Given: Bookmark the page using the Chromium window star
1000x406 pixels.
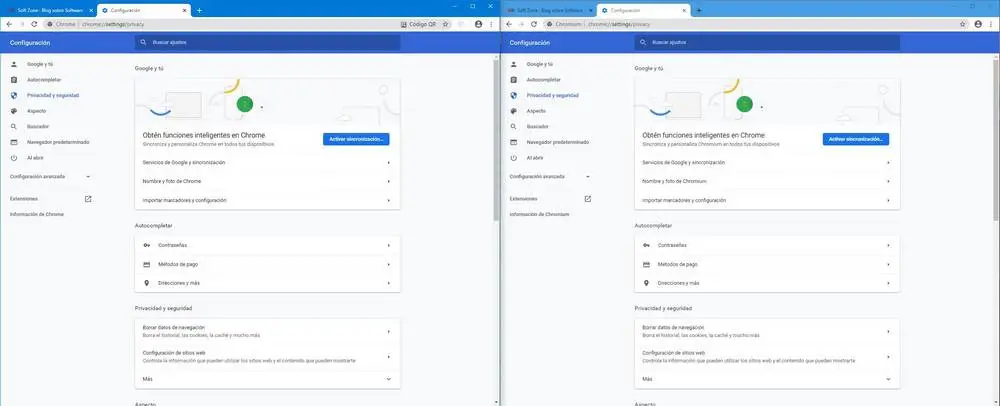Looking at the screenshot, I should point(962,24).
